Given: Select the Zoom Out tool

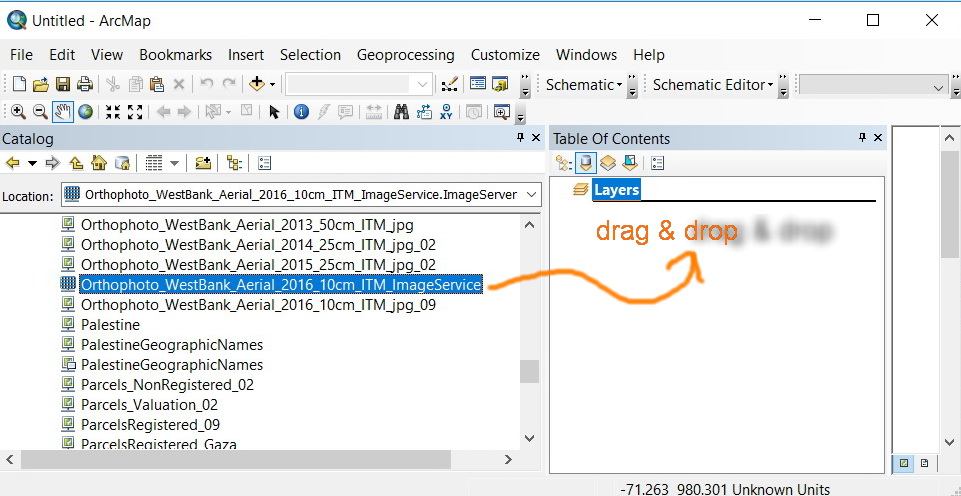Looking at the screenshot, I should (x=40, y=112).
